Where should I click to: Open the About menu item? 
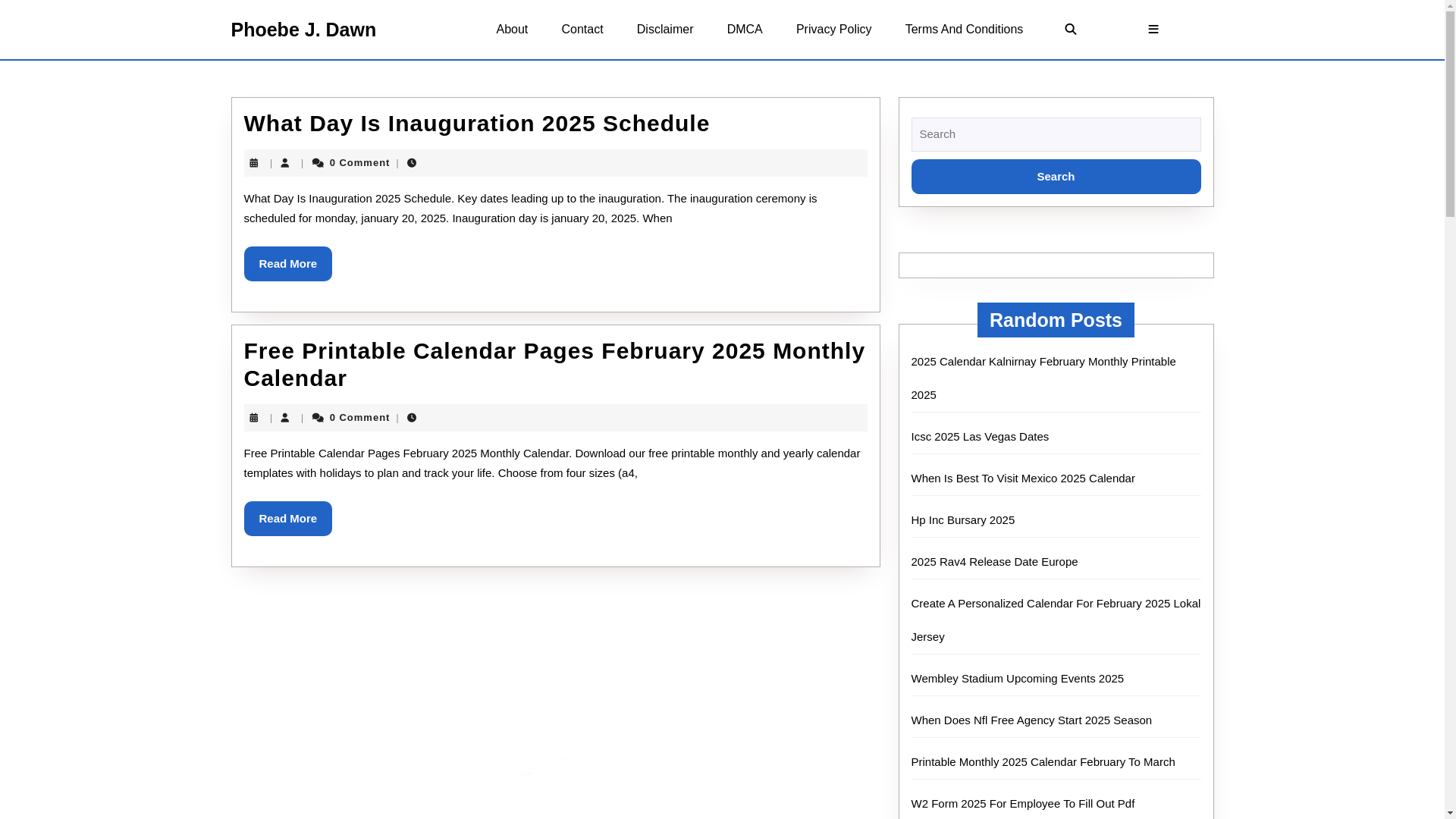(512, 30)
